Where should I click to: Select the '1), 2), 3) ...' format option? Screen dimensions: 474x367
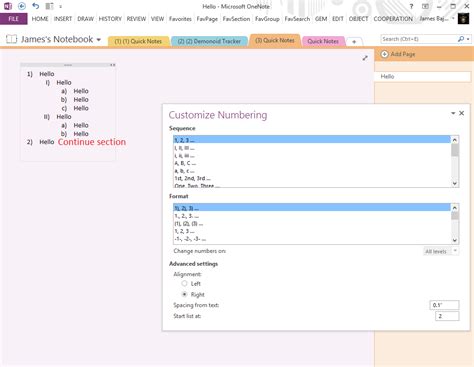pyautogui.click(x=312, y=208)
